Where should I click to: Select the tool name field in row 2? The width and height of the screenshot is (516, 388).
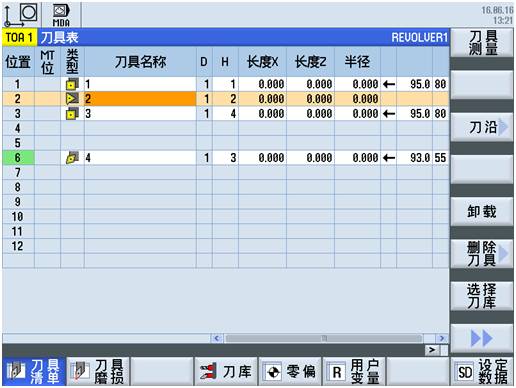pyautogui.click(x=140, y=99)
